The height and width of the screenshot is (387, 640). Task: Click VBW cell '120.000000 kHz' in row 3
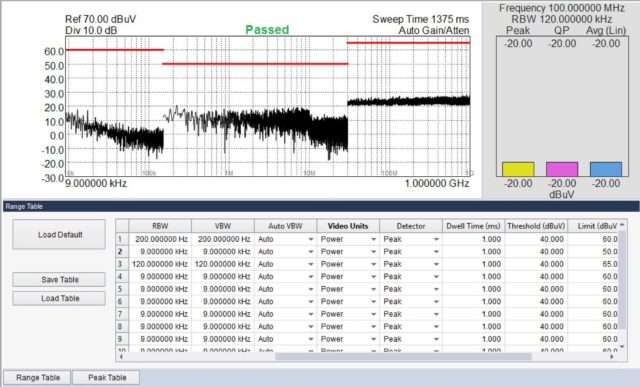[x=223, y=264]
